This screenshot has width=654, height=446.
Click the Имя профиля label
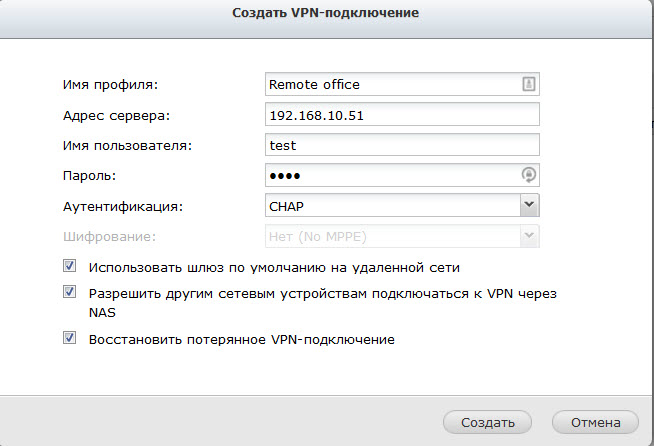111,85
